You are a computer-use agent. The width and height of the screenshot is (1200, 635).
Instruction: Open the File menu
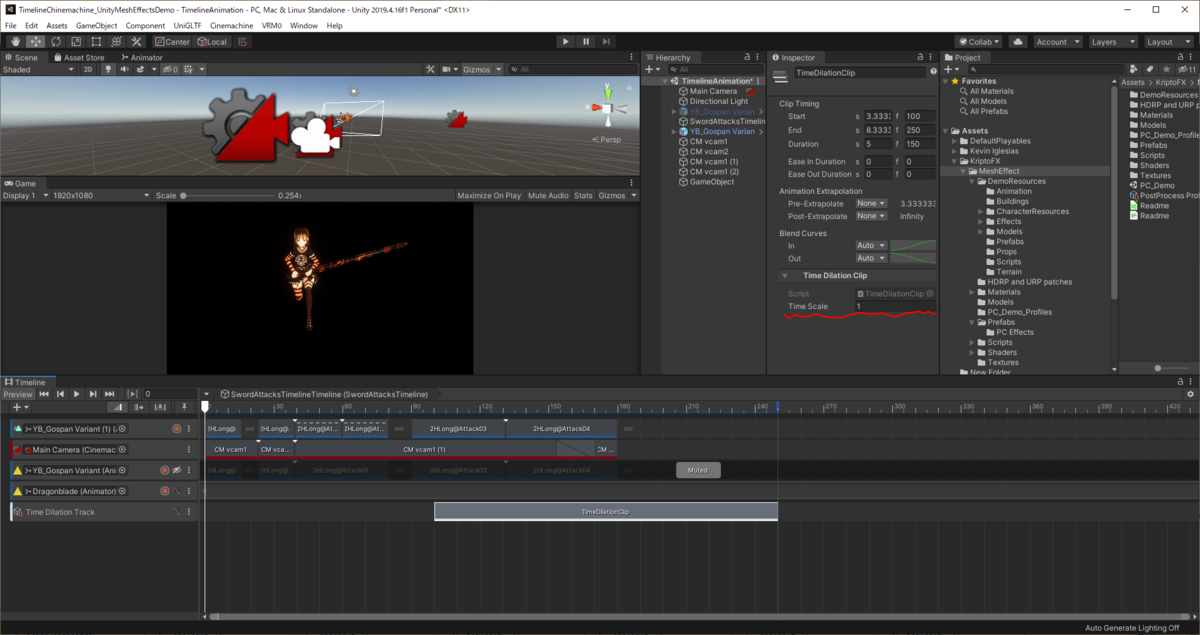click(x=10, y=25)
